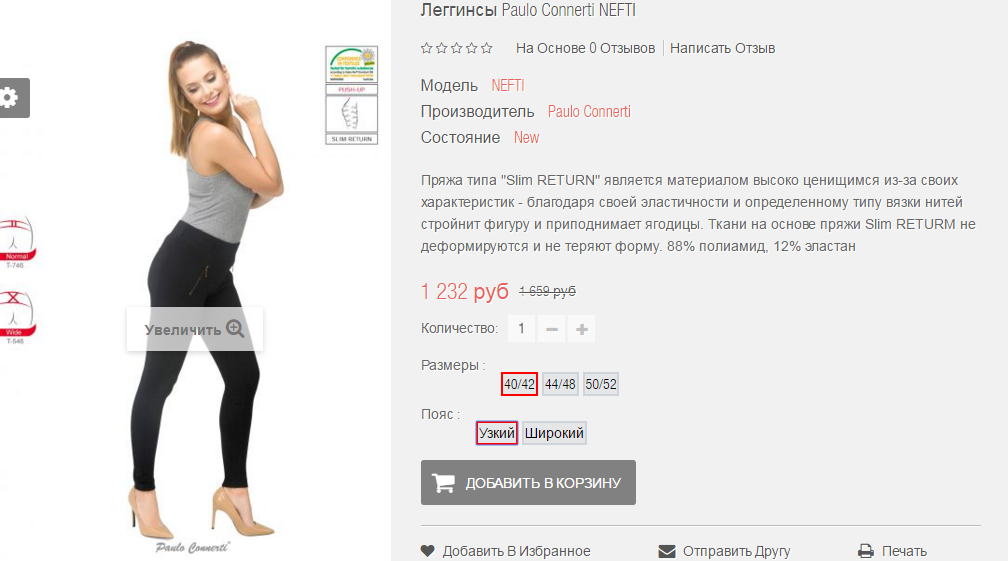Click the printer icon
Image resolution: width=1008 pixels, height=561 pixels.
tap(866, 551)
